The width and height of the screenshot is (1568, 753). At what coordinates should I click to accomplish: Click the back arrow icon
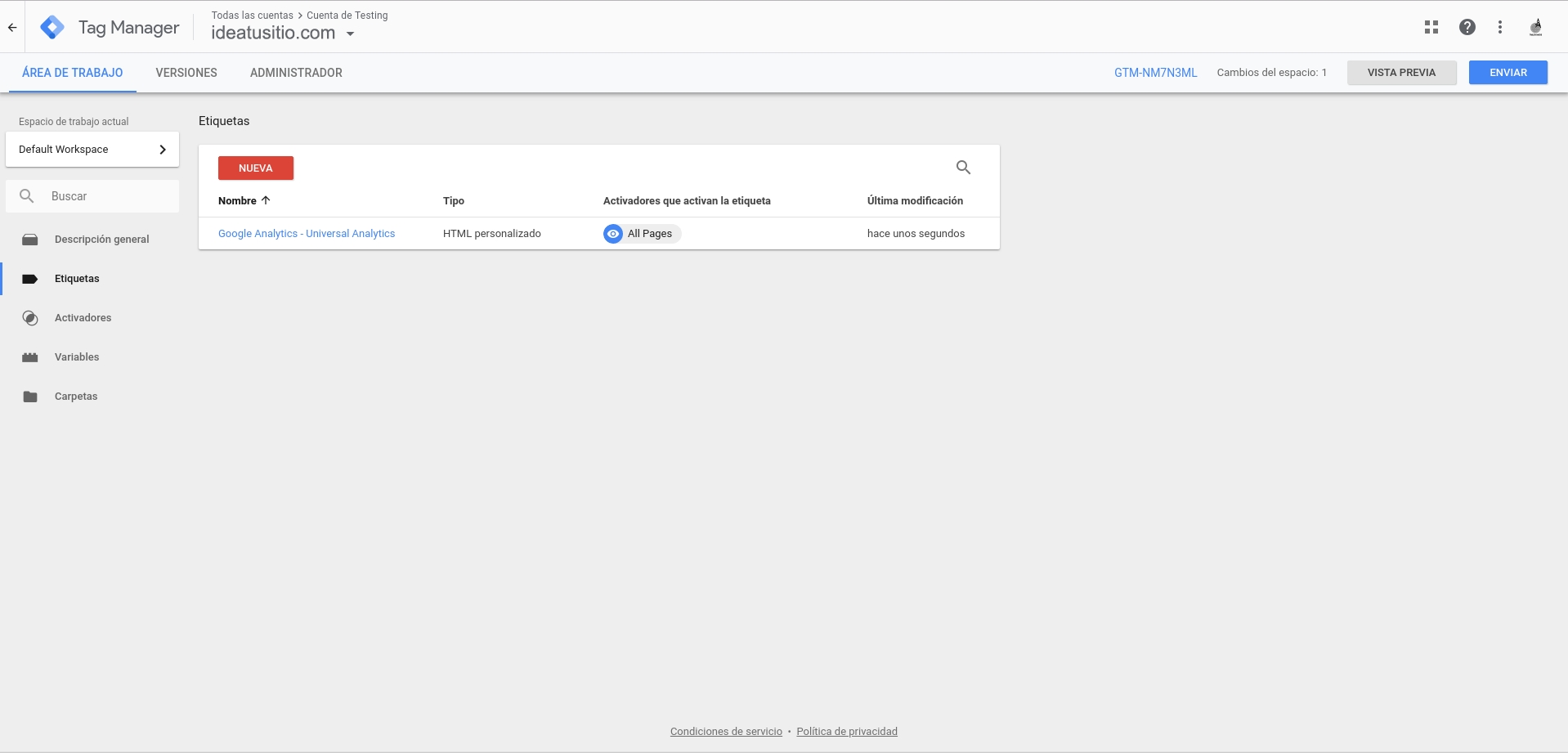tap(12, 28)
